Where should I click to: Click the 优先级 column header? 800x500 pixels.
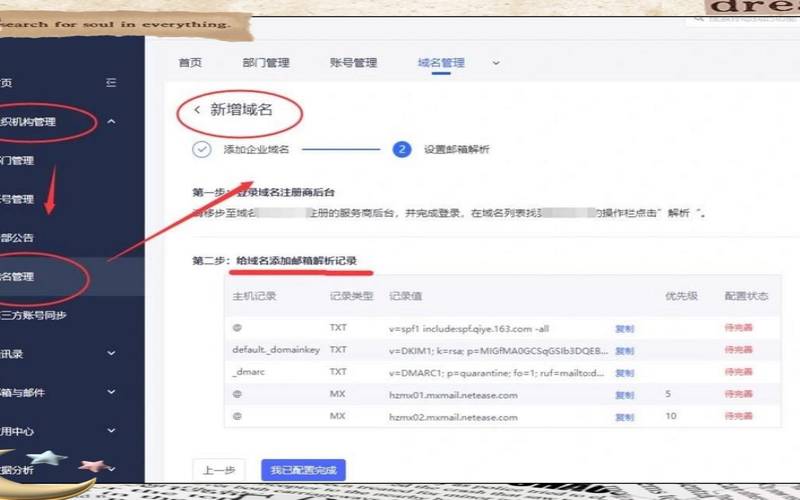coord(681,296)
